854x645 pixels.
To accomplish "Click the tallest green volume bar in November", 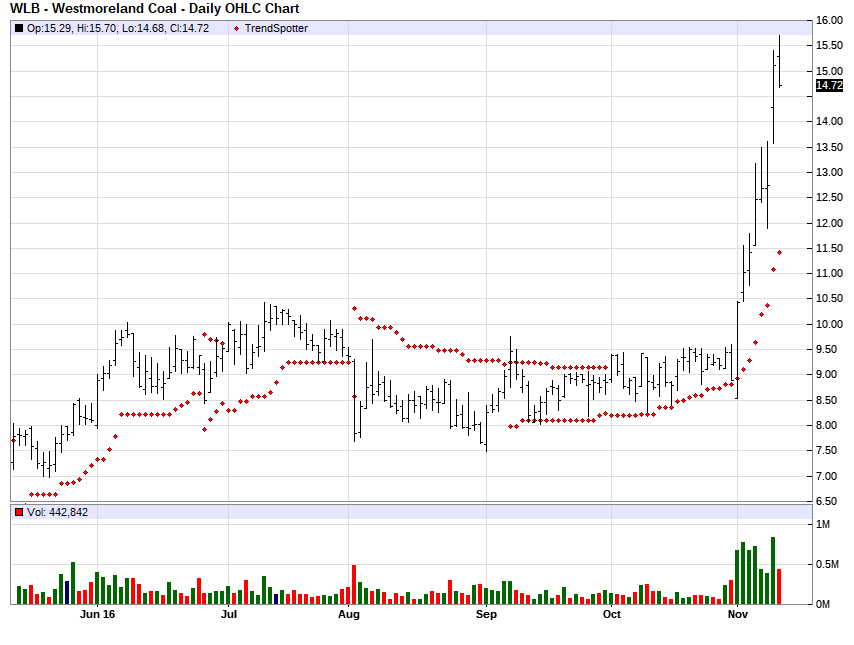I will (773, 571).
